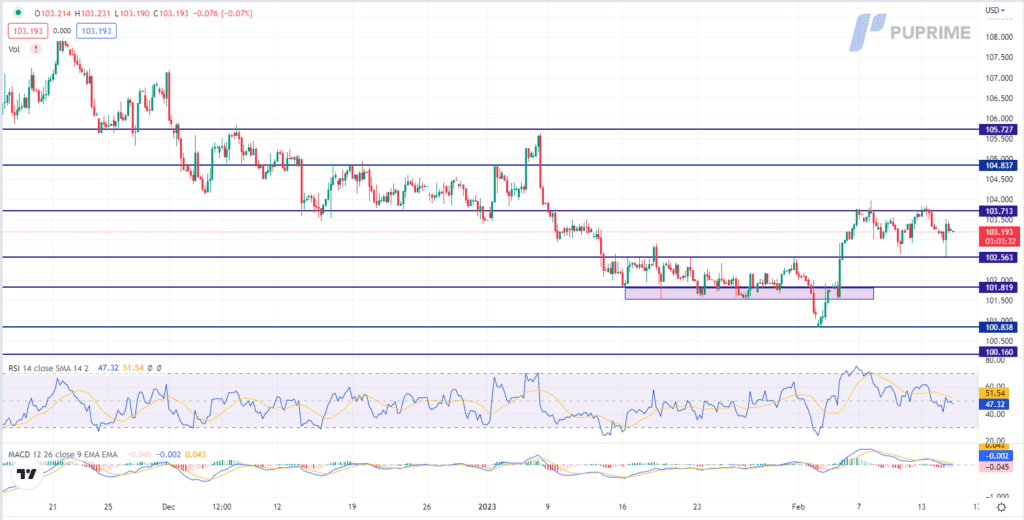Image resolution: width=1024 pixels, height=520 pixels.
Task: Click the 102.563 horizontal line price label
Action: pyautogui.click(x=998, y=257)
